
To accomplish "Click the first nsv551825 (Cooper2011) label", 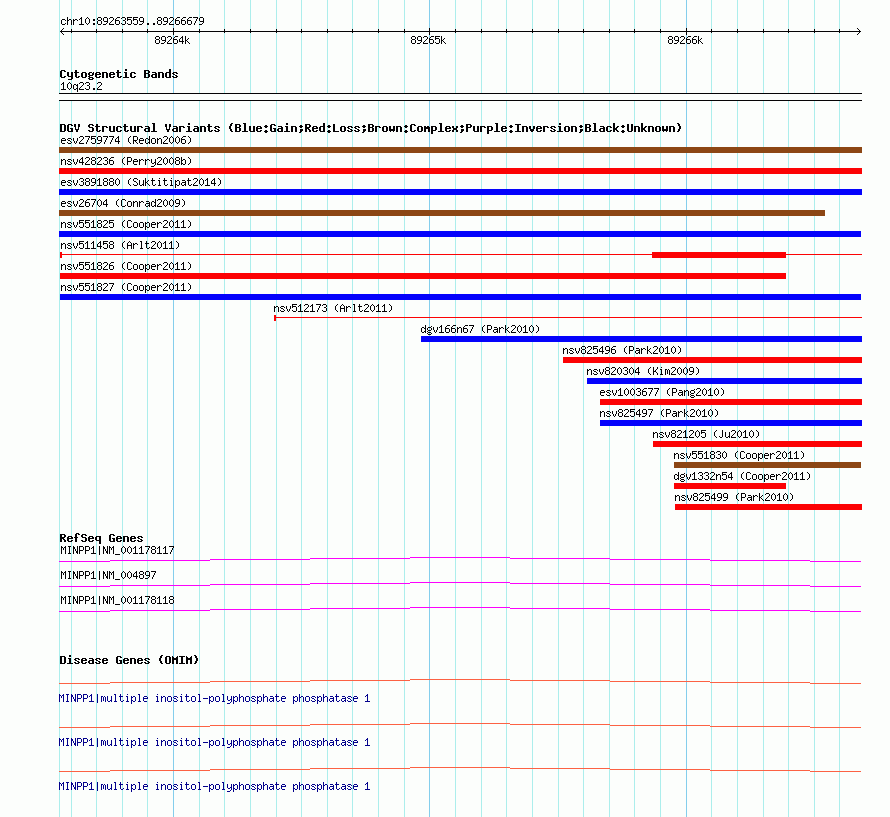I will pos(126,224).
